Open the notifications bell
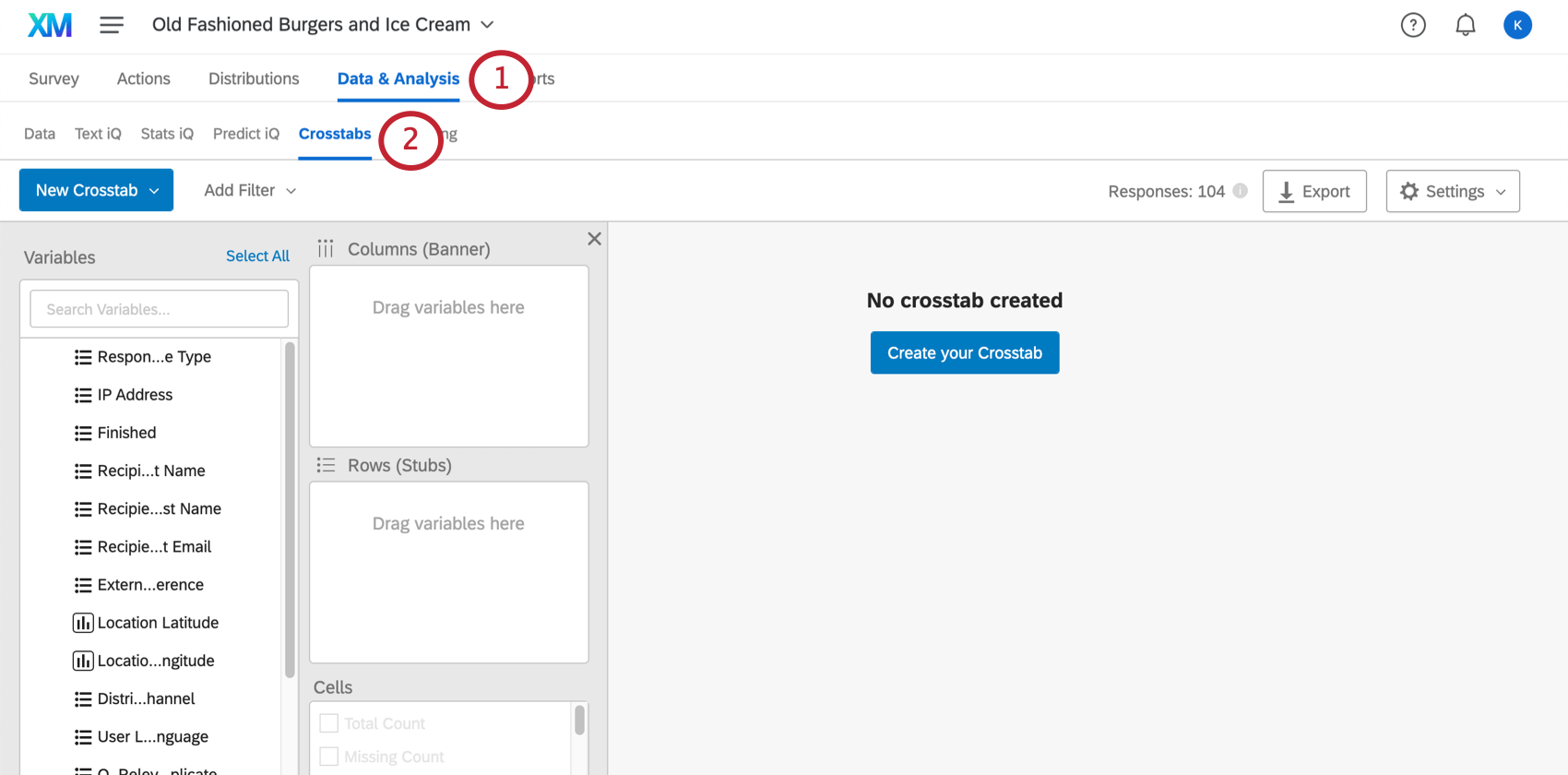The width and height of the screenshot is (1568, 775). click(x=1466, y=25)
